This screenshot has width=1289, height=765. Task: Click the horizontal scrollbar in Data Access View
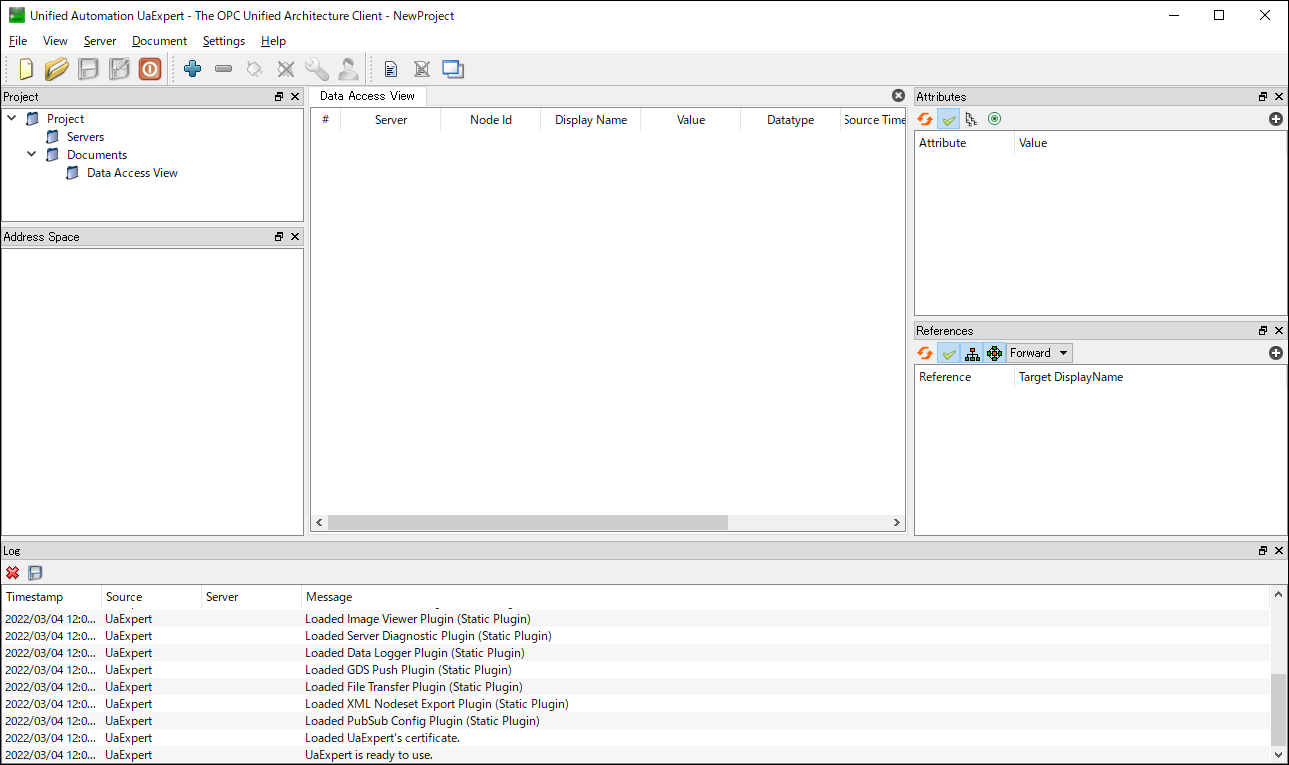pyautogui.click(x=528, y=523)
